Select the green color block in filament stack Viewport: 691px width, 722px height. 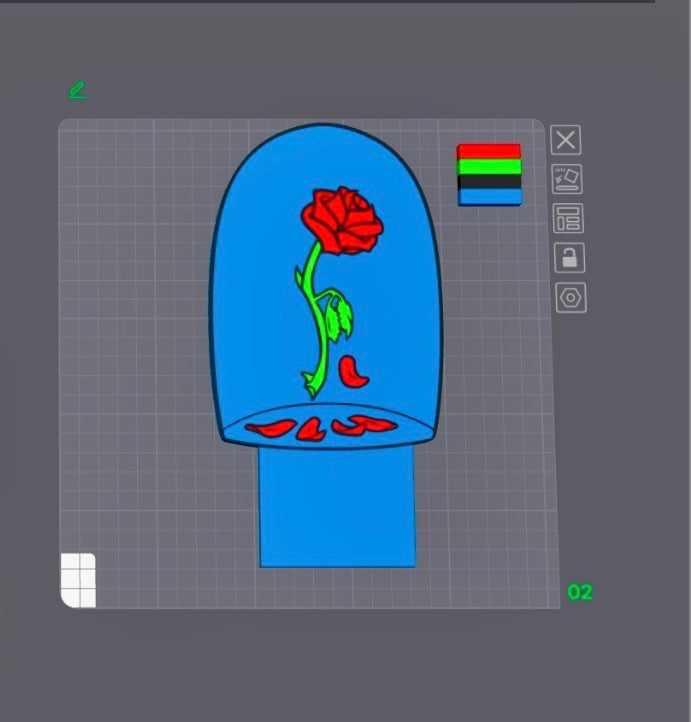489,167
